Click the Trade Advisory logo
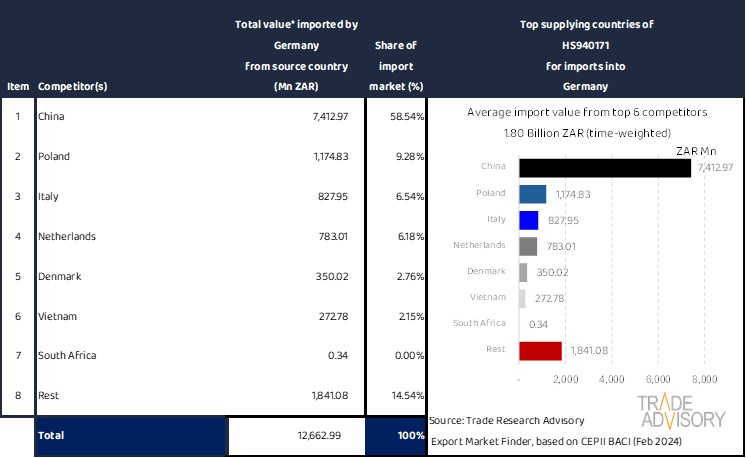 (683, 411)
